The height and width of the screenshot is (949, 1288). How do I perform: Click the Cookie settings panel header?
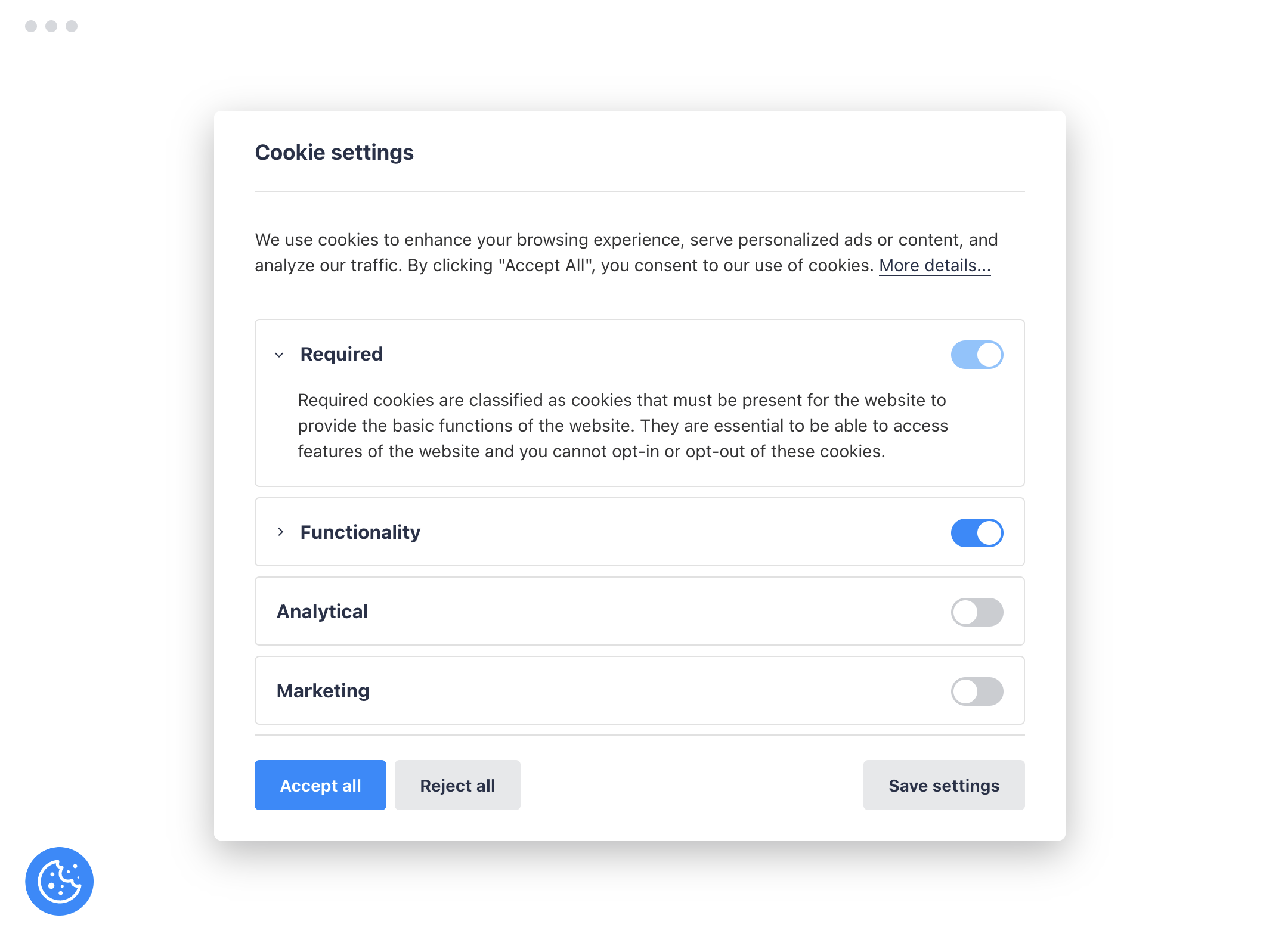coord(334,152)
